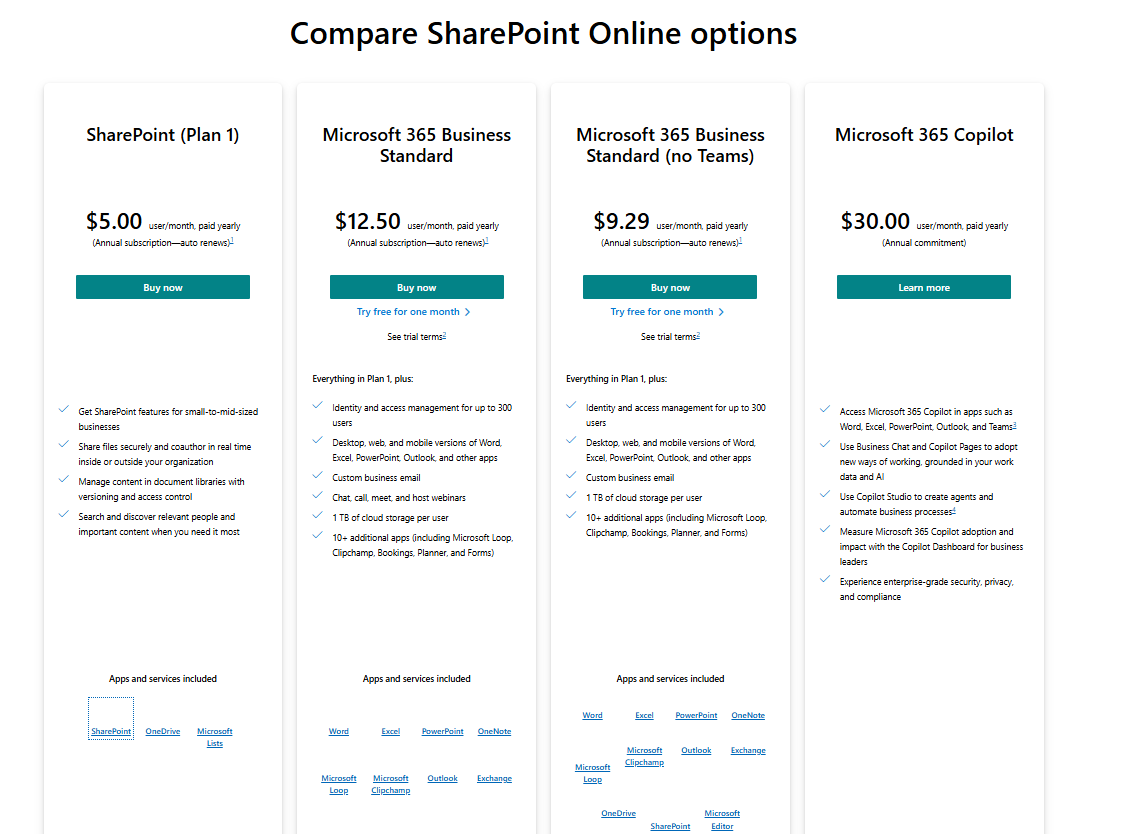The height and width of the screenshot is (834, 1128).
Task: Open footnote link for Plan 1 auto-renewal
Action: point(233,240)
